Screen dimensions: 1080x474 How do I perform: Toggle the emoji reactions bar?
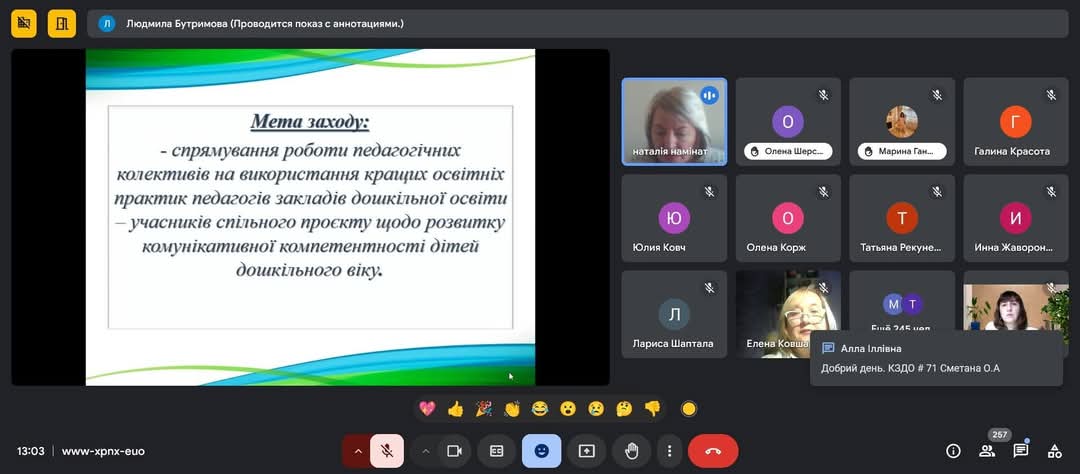click(x=541, y=451)
